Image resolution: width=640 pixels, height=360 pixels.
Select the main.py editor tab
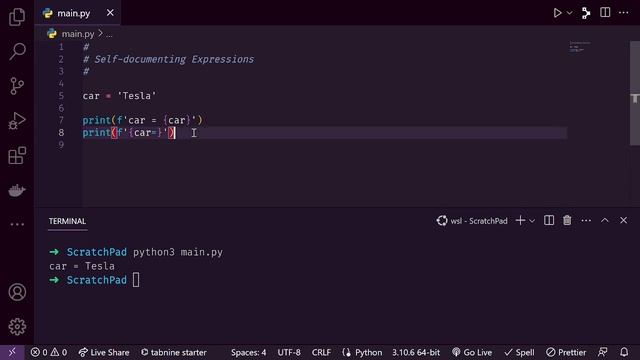[x=78, y=13]
